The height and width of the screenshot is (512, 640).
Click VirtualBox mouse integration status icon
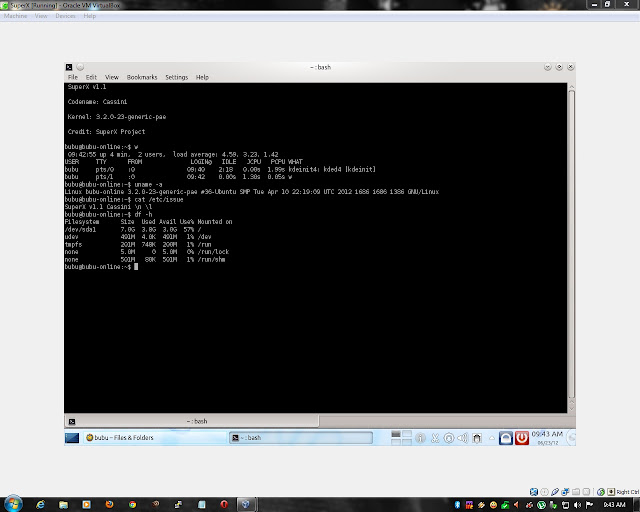[x=601, y=492]
